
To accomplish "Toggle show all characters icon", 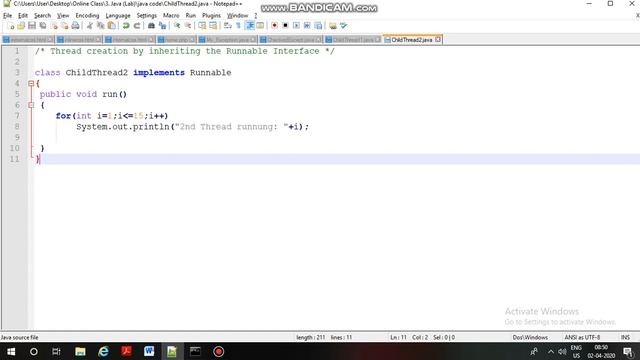I will coord(238,26).
